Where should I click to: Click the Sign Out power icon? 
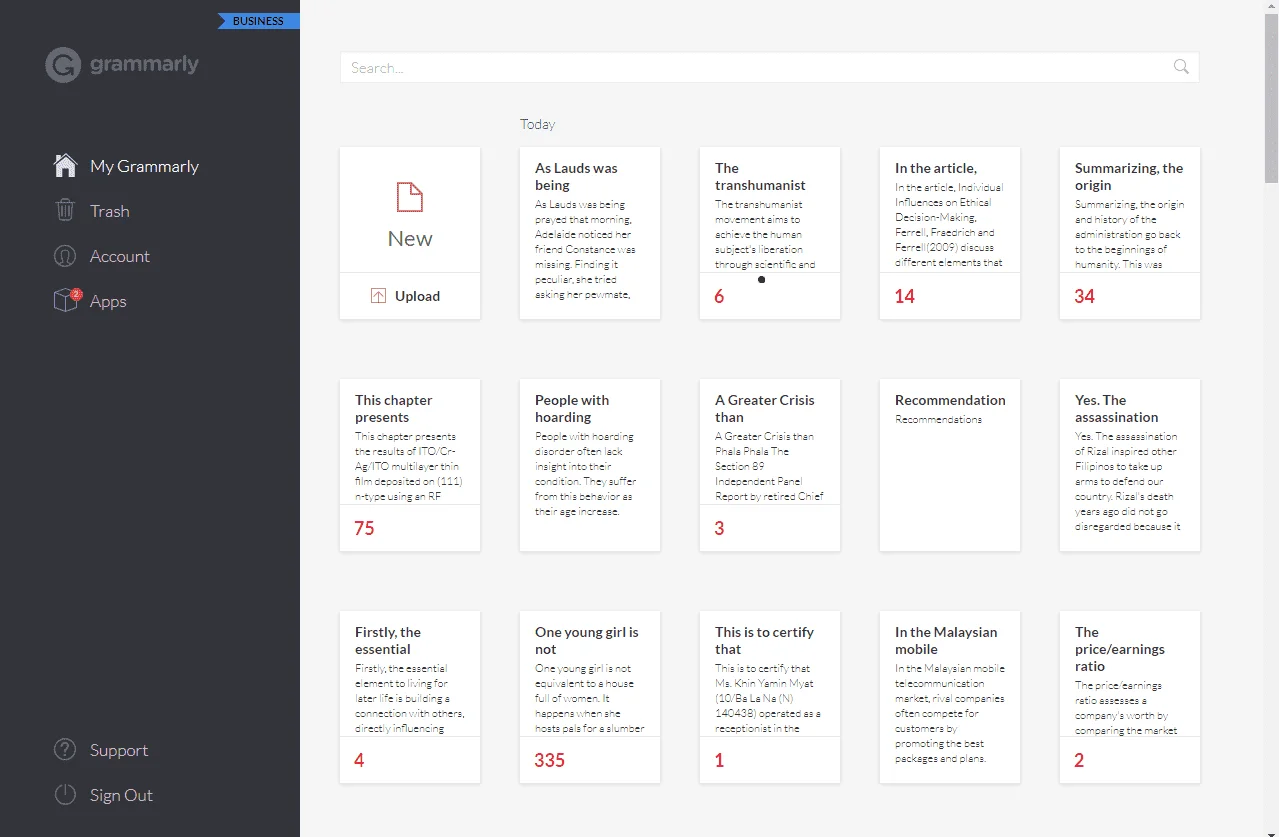click(x=65, y=795)
